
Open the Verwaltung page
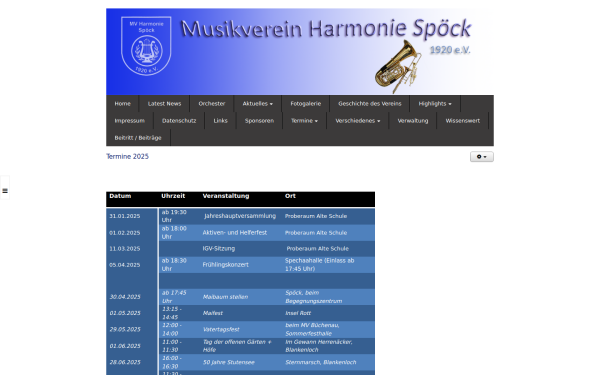(x=413, y=121)
